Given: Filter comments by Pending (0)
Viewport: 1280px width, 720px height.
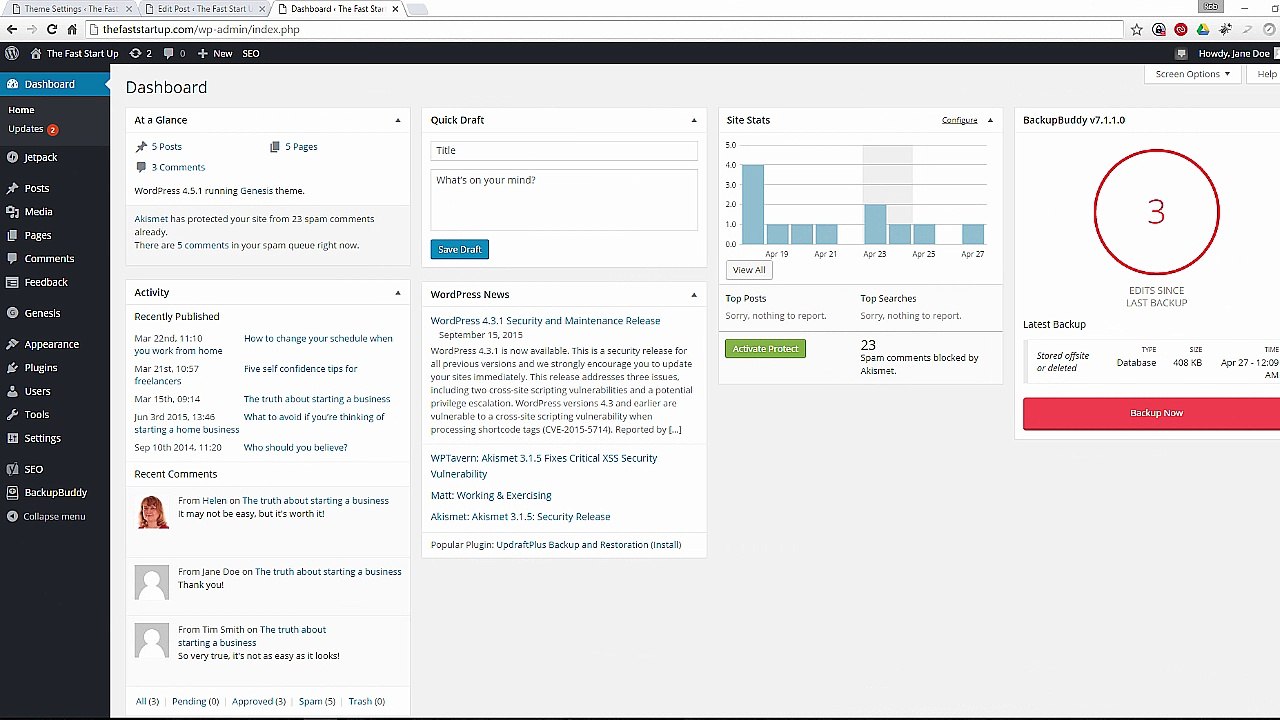Looking at the screenshot, I should pos(195,702).
